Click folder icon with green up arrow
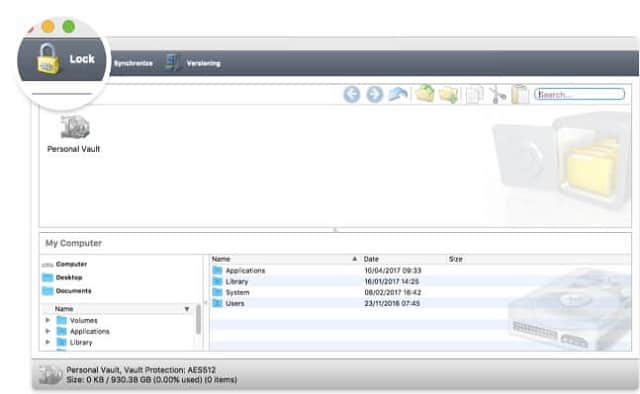 [x=424, y=93]
